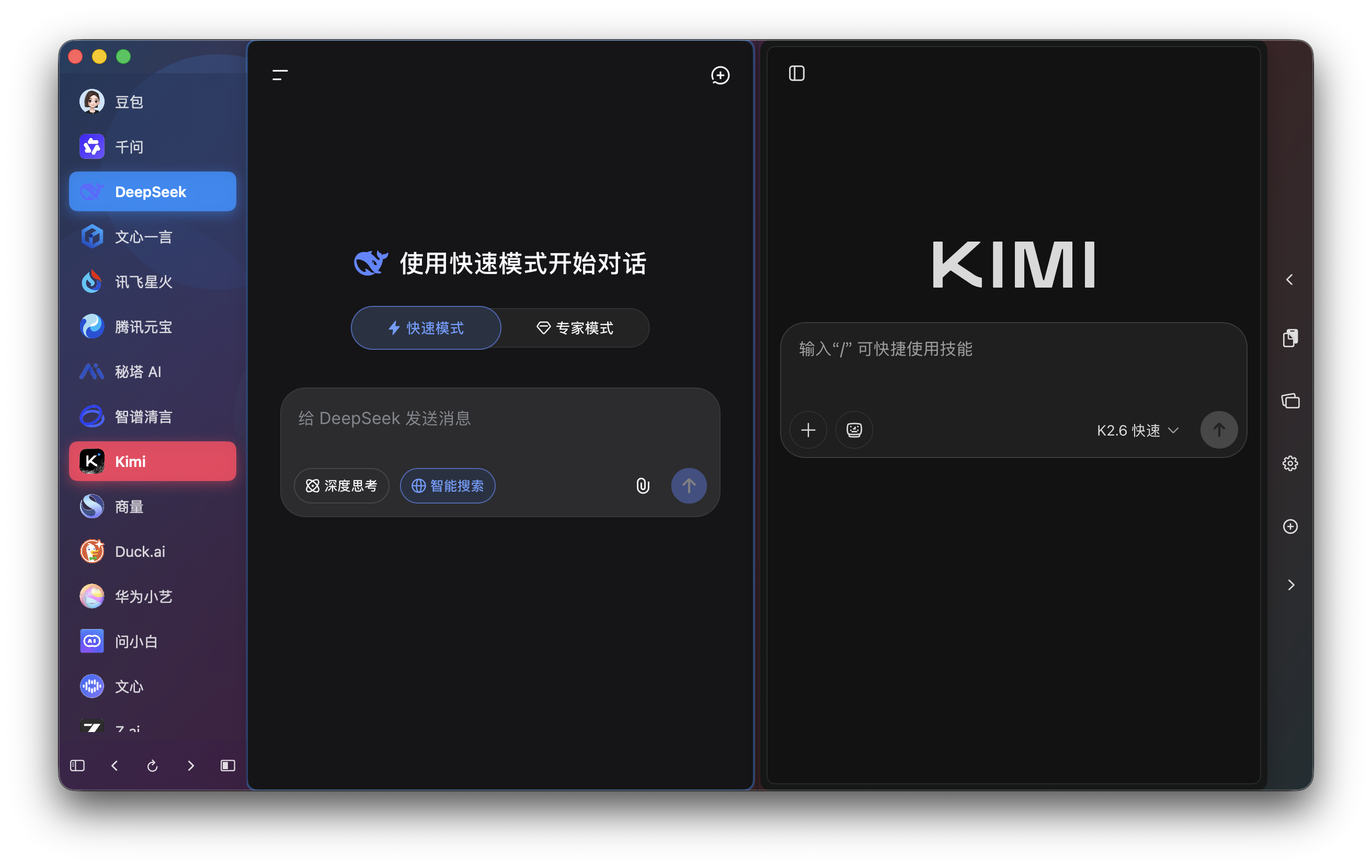Add attachment with Kimi plus button
The height and width of the screenshot is (868, 1372).
click(808, 430)
